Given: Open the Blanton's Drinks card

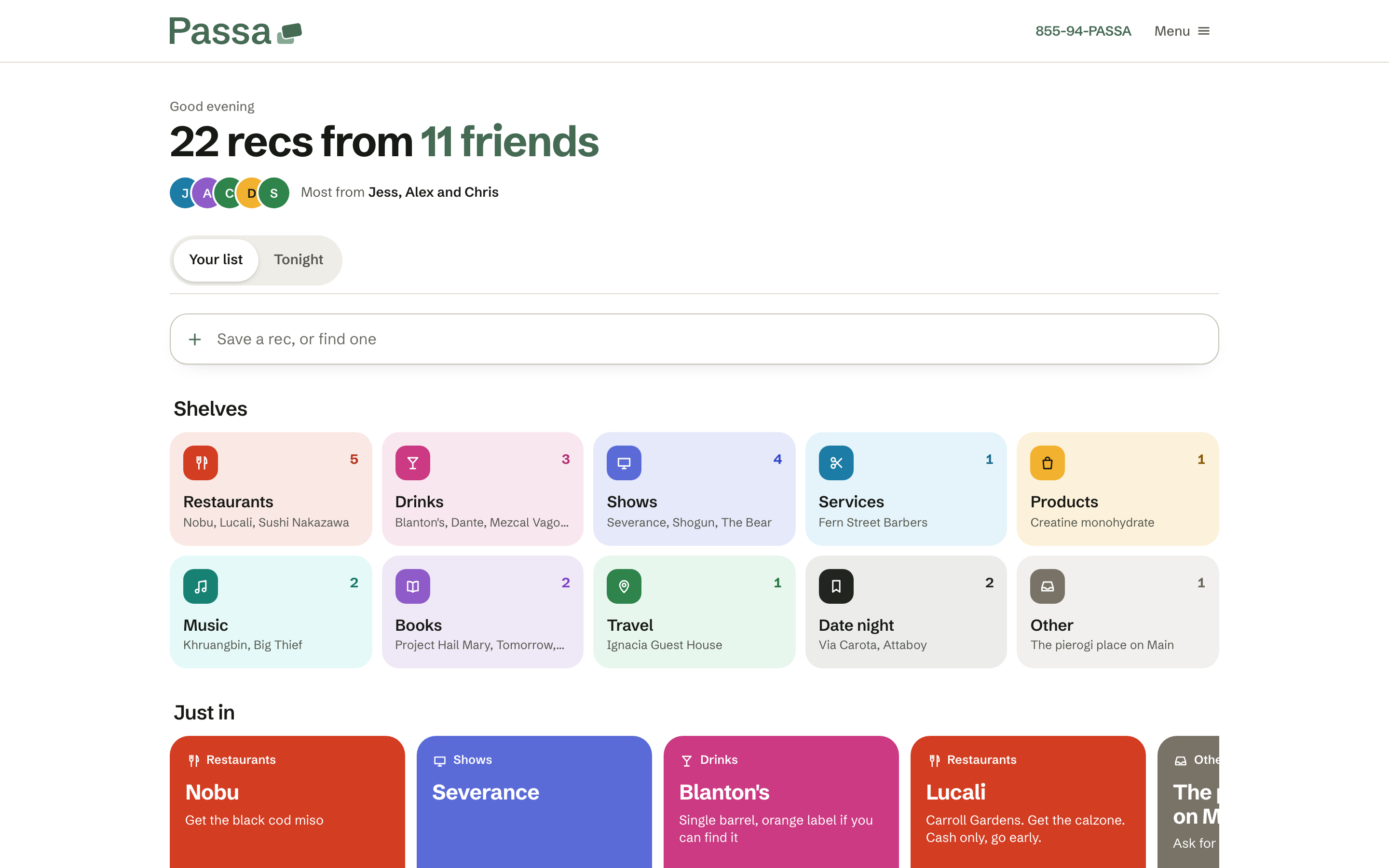Looking at the screenshot, I should coord(781,802).
